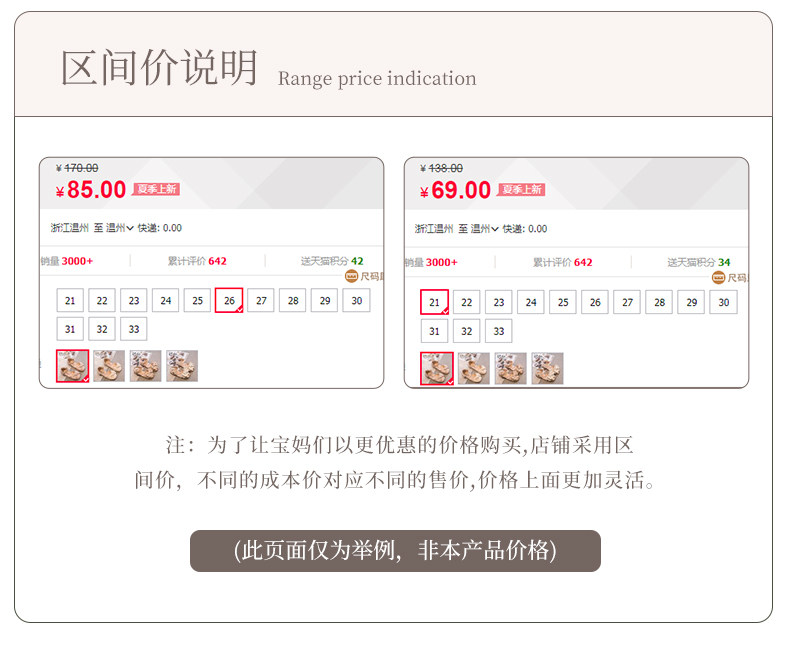This screenshot has width=790, height=651.
Task: Open 累计评价 642 tab in ¥69.00 panel
Action: [562, 262]
